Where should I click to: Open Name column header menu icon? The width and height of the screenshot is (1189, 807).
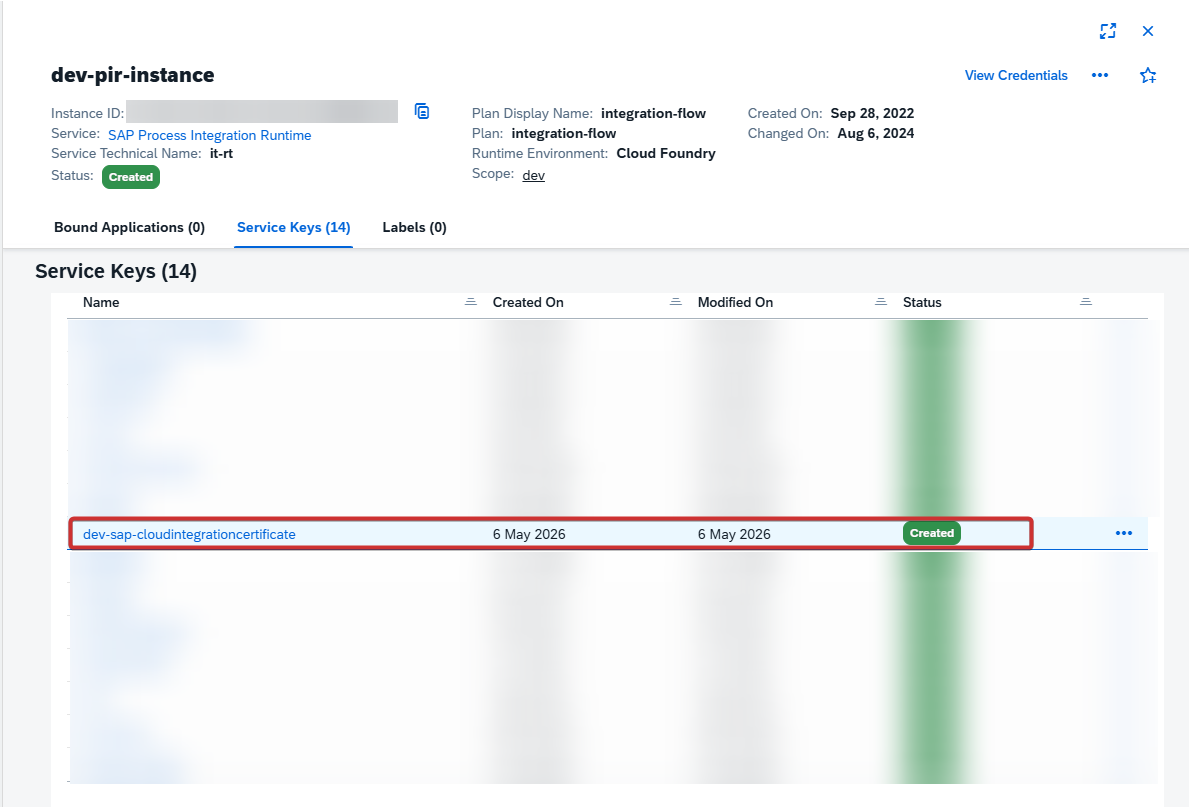(471, 302)
